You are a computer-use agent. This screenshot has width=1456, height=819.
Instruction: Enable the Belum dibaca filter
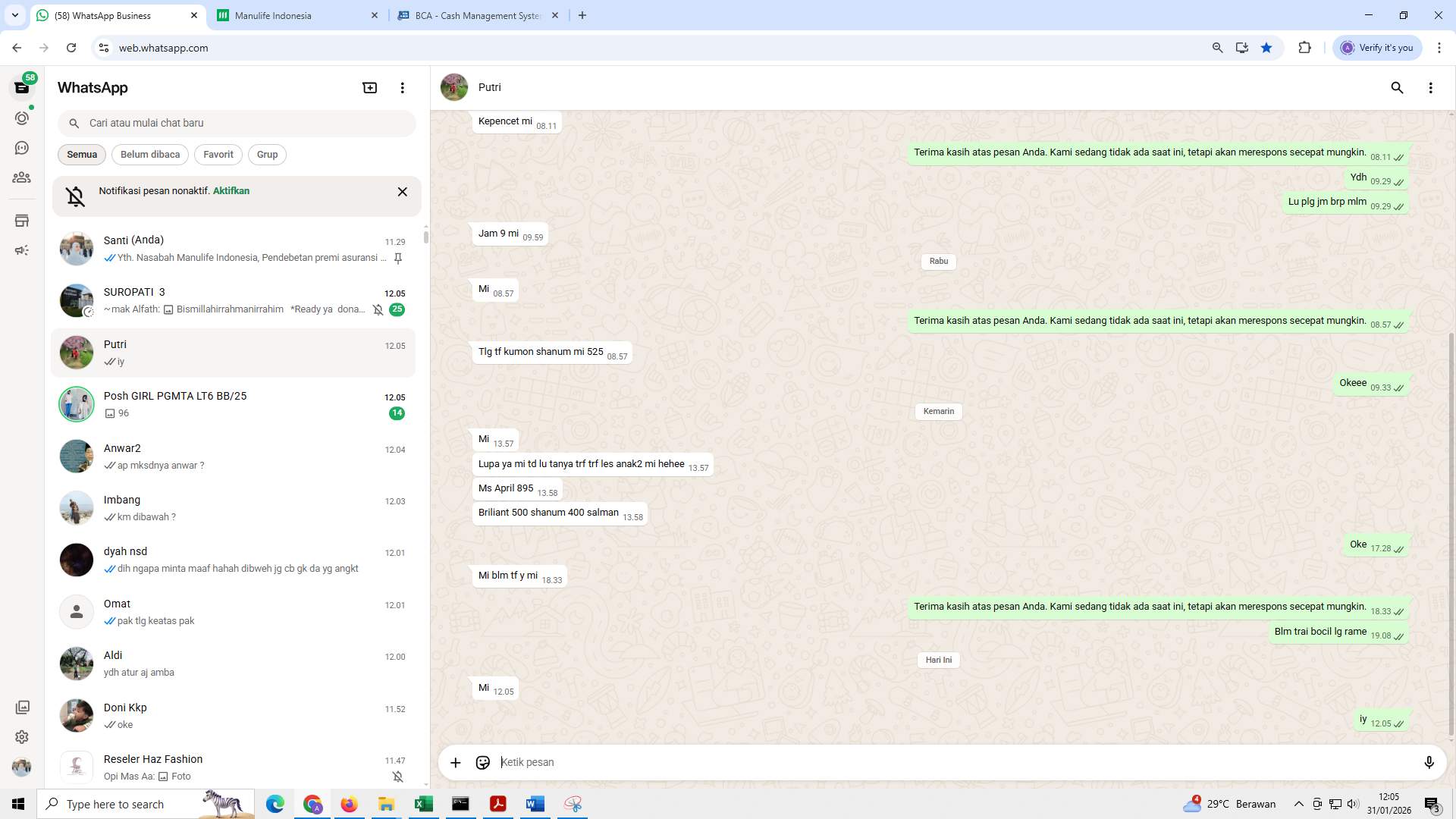coord(149,155)
